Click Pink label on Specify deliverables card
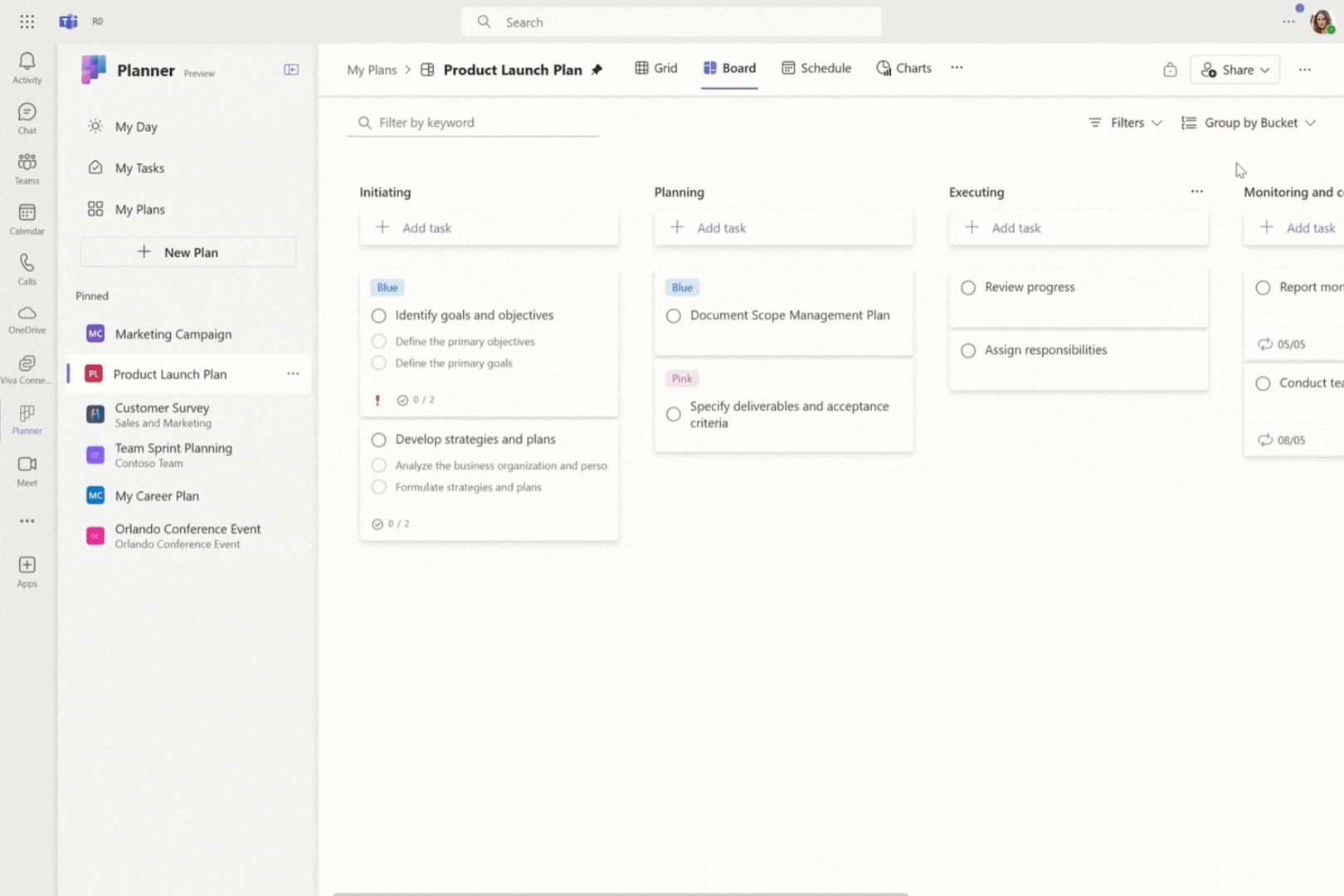The height and width of the screenshot is (896, 1344). click(682, 379)
